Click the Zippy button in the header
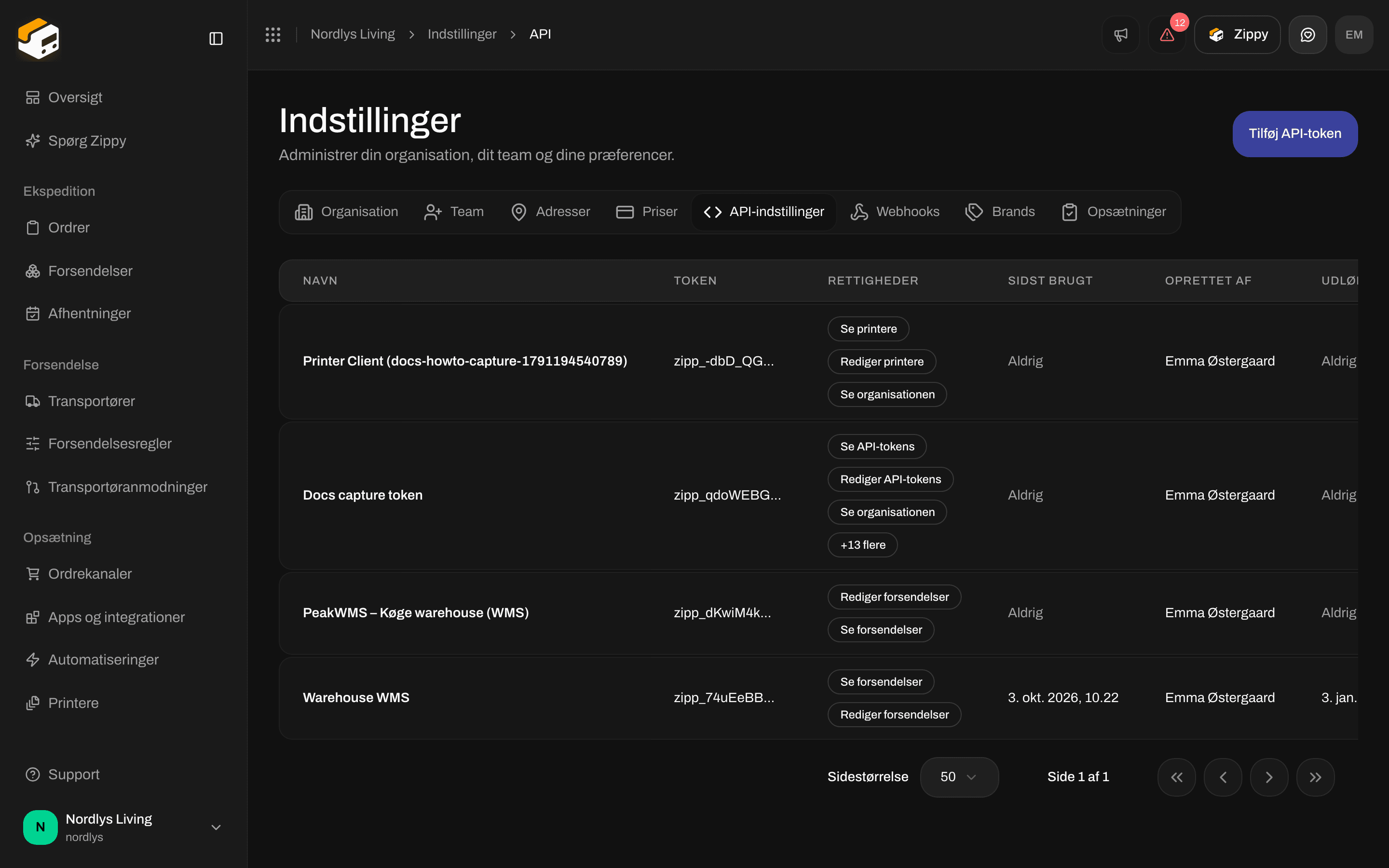Screen dimensions: 1389x868 1238,34
